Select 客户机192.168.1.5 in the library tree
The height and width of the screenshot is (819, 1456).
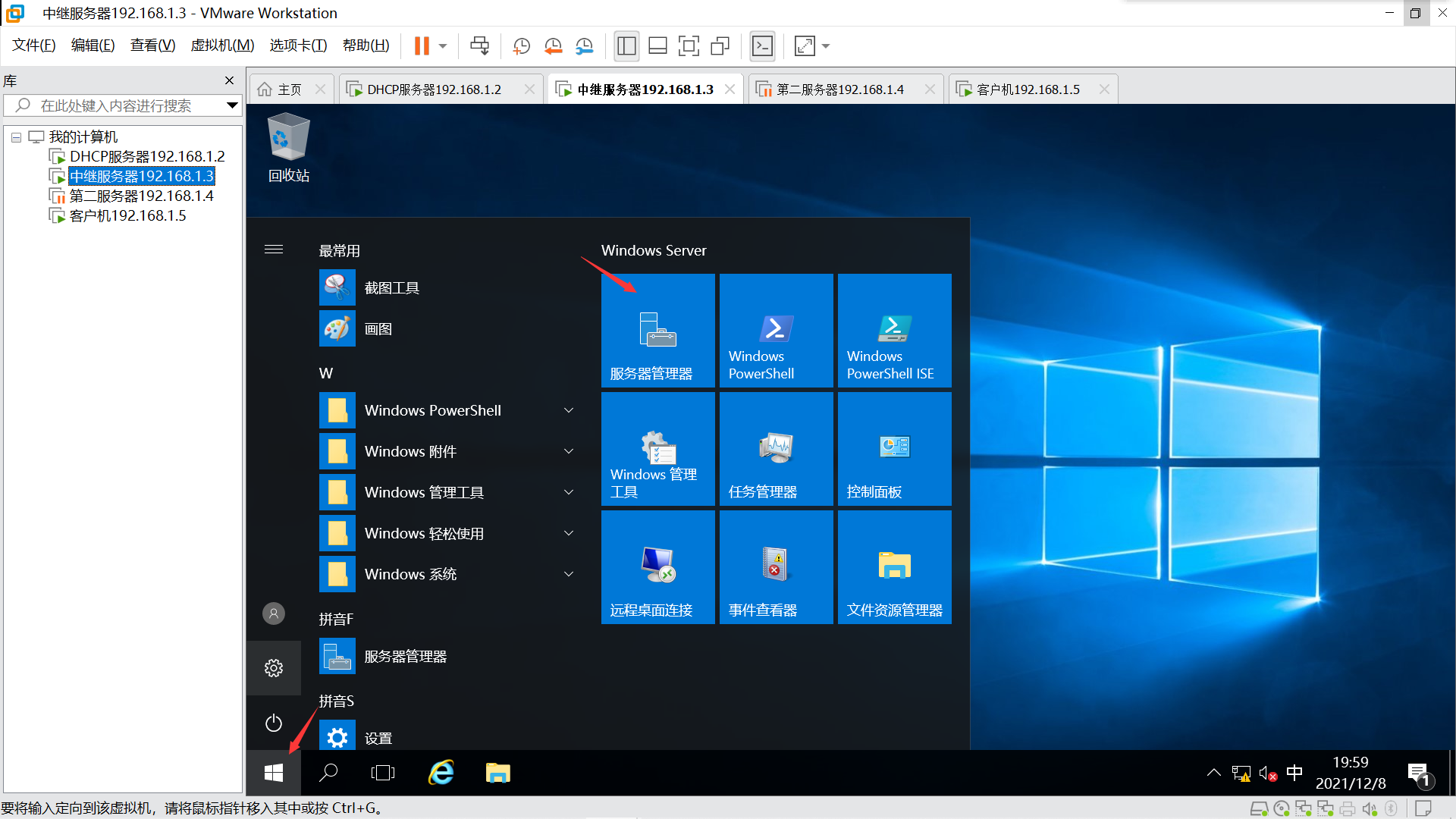pyautogui.click(x=127, y=215)
